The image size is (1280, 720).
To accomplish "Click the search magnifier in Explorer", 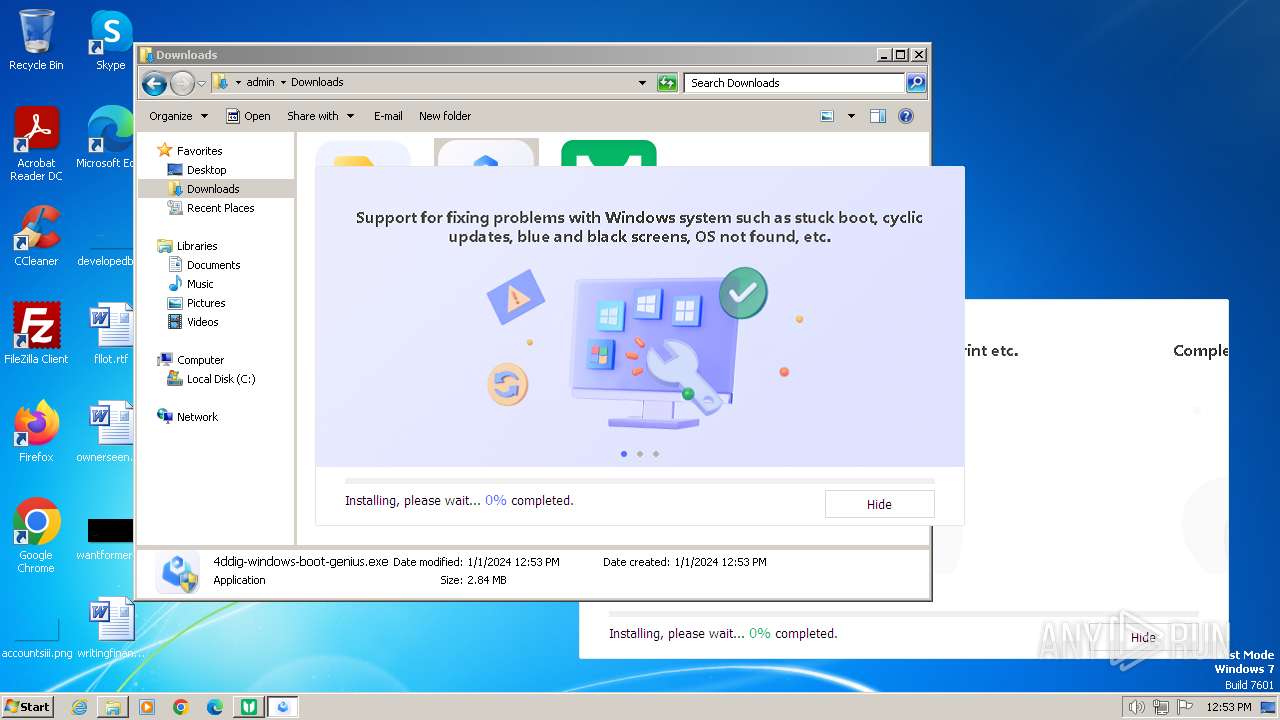I will point(915,83).
